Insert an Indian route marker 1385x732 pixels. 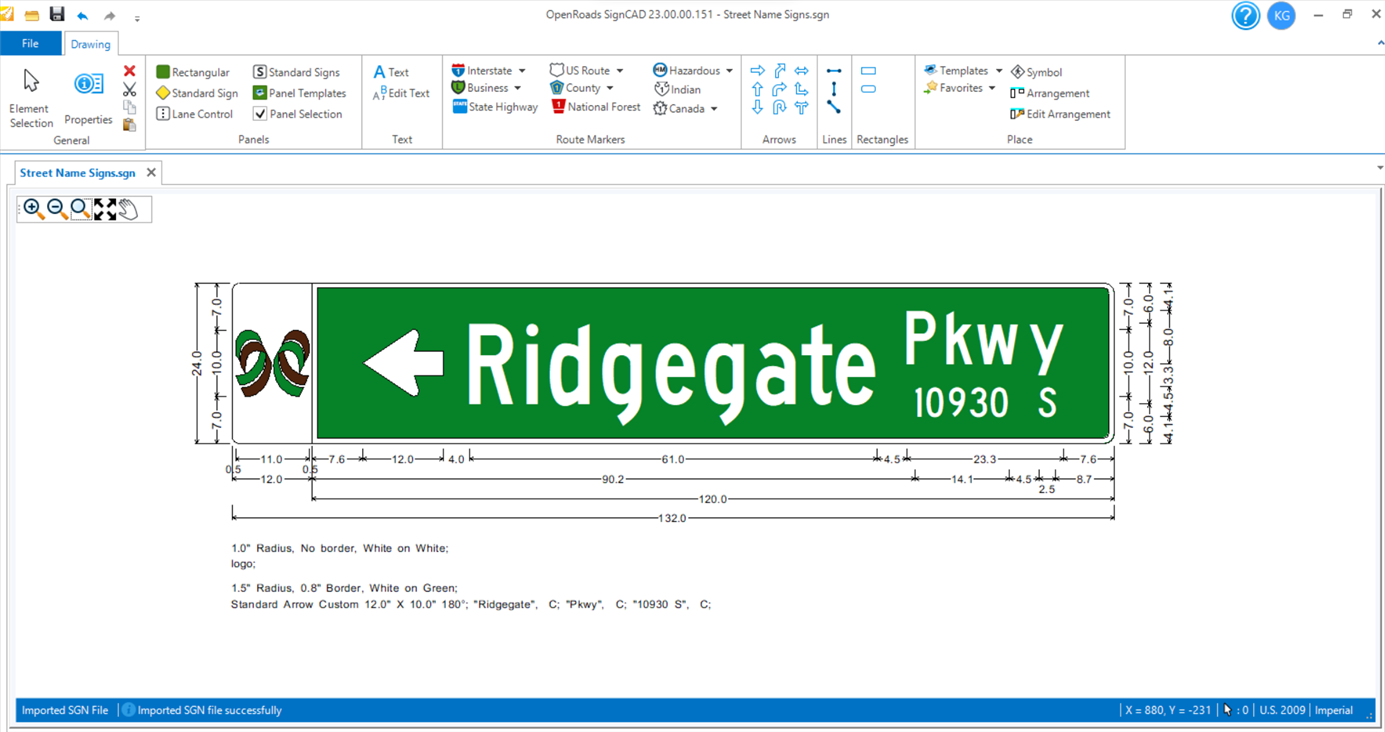(x=677, y=90)
